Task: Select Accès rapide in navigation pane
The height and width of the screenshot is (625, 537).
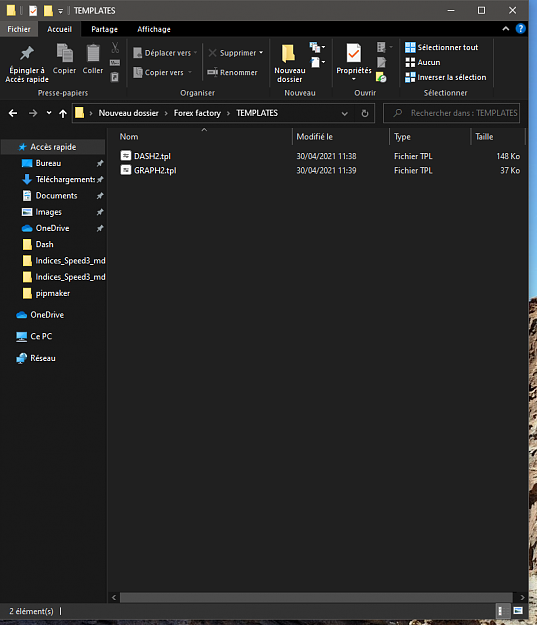Action: click(x=53, y=147)
